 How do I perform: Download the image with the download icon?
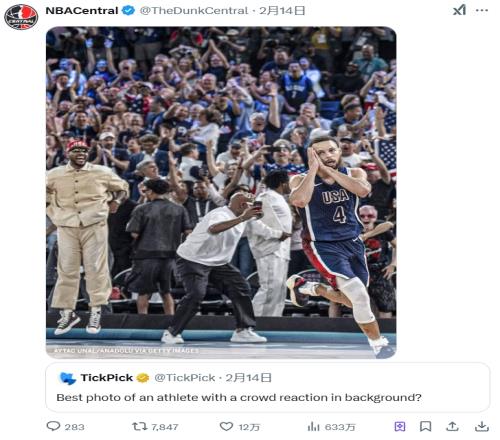tap(482, 426)
